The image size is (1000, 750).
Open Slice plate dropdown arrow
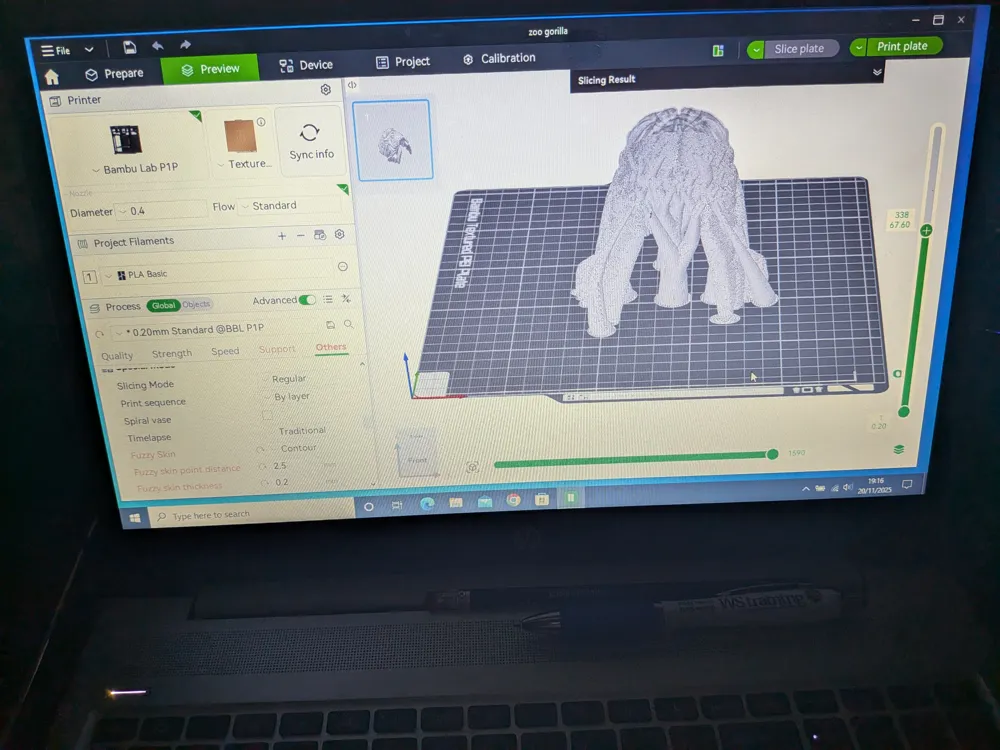(x=756, y=50)
